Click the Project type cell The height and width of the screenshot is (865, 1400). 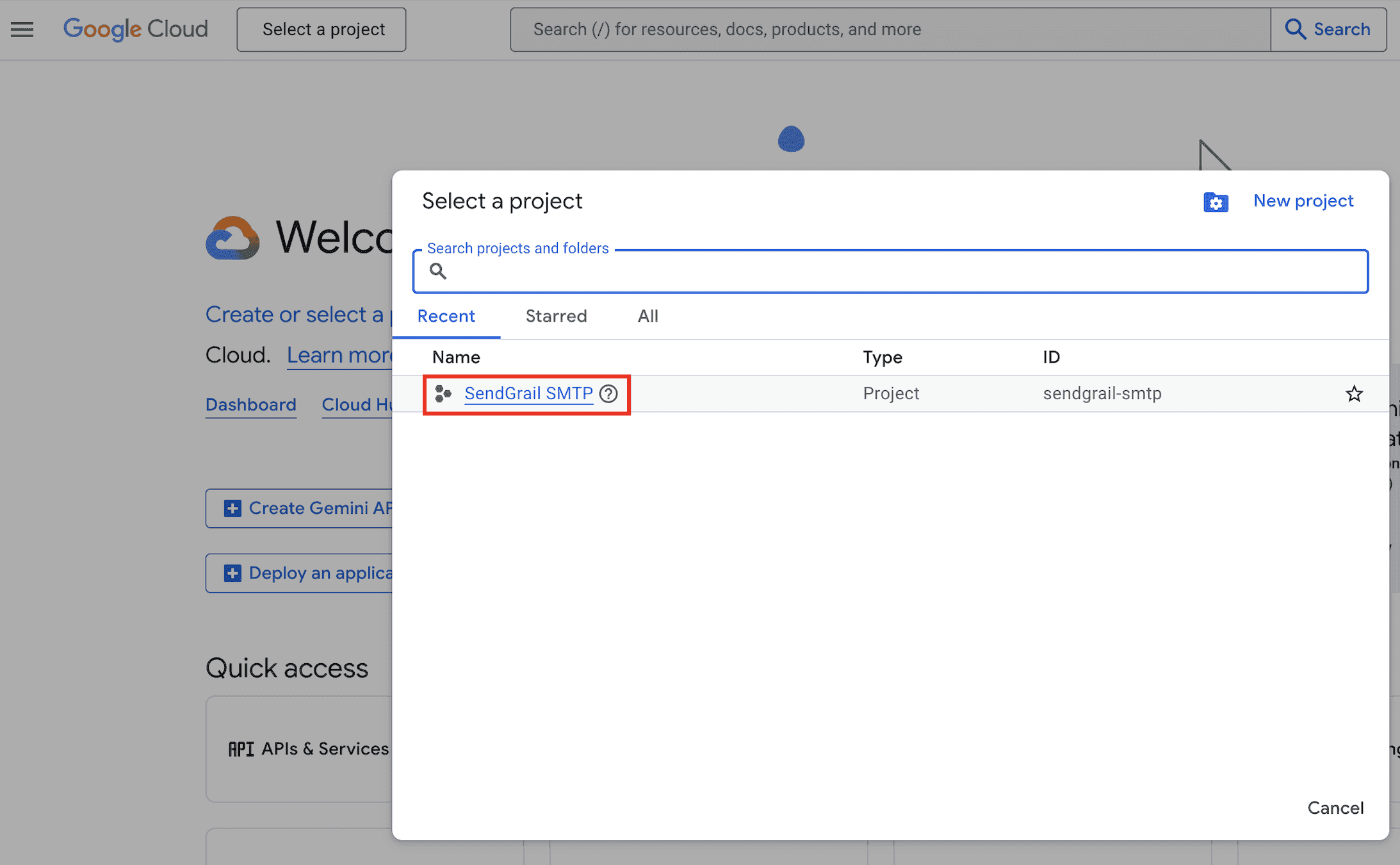pyautogui.click(x=891, y=393)
